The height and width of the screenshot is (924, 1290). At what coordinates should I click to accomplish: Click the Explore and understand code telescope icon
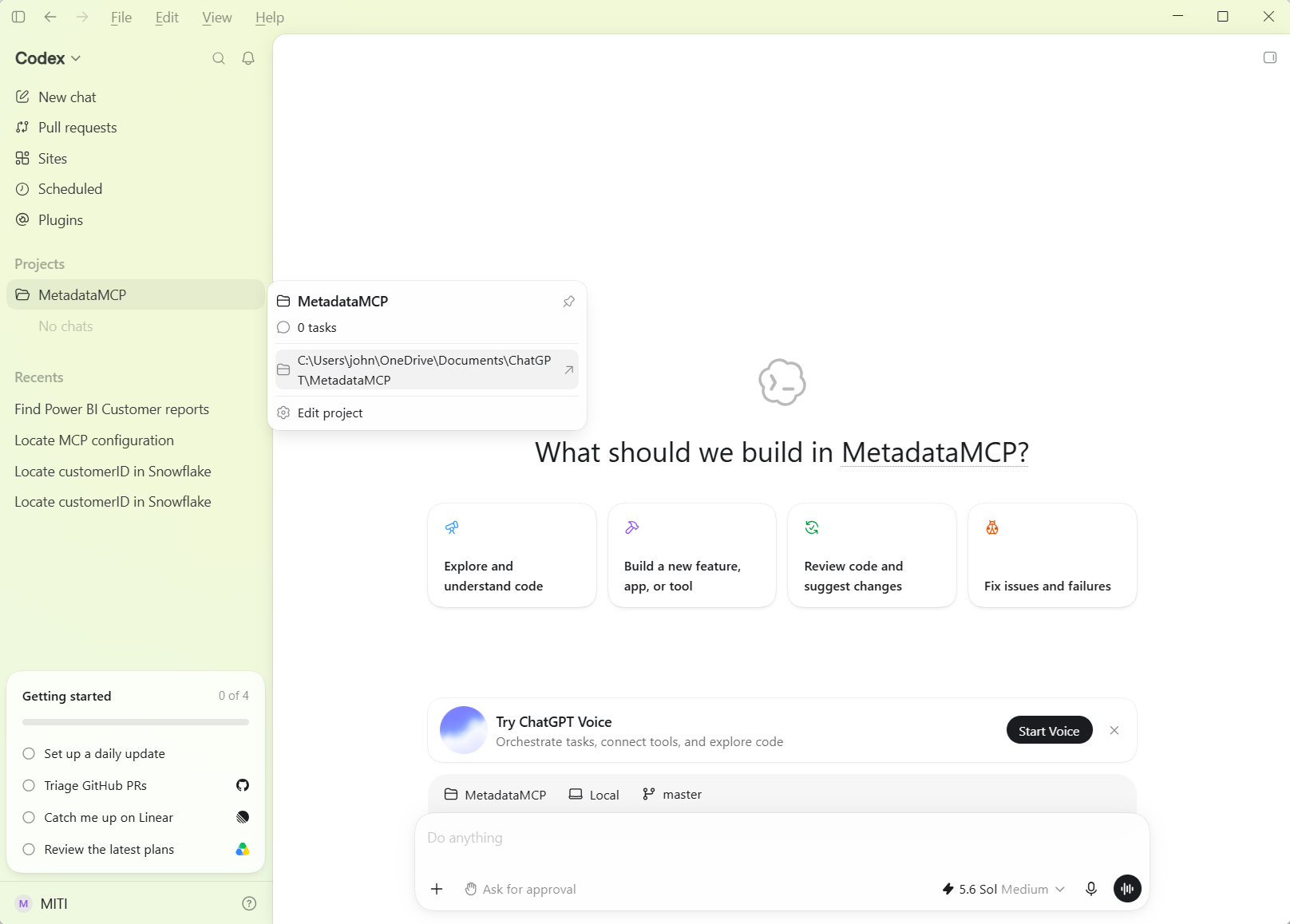tap(452, 527)
